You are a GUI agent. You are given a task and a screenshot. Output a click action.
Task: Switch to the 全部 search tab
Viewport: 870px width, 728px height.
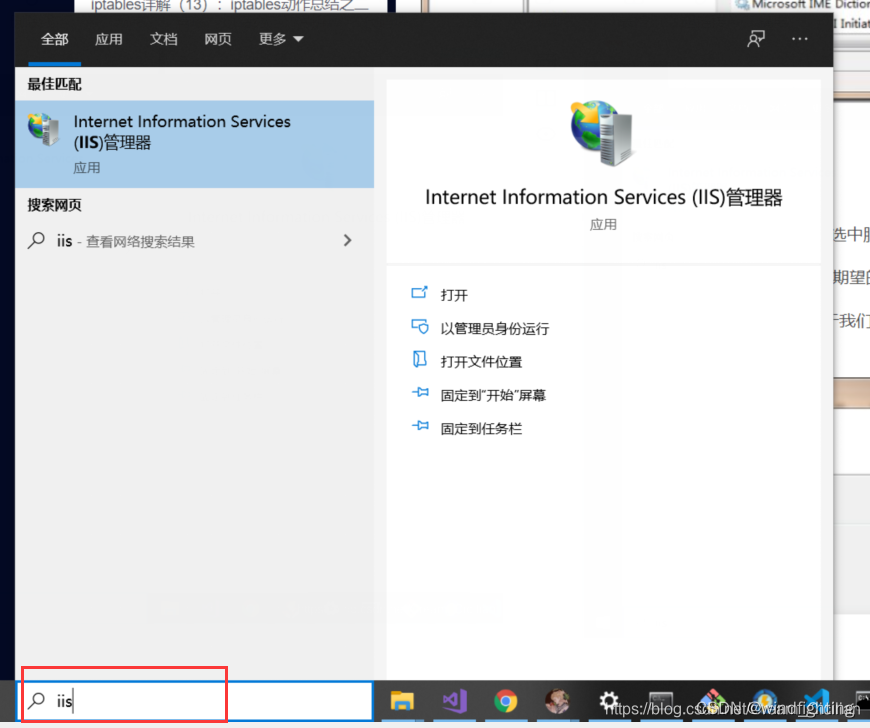coord(54,39)
